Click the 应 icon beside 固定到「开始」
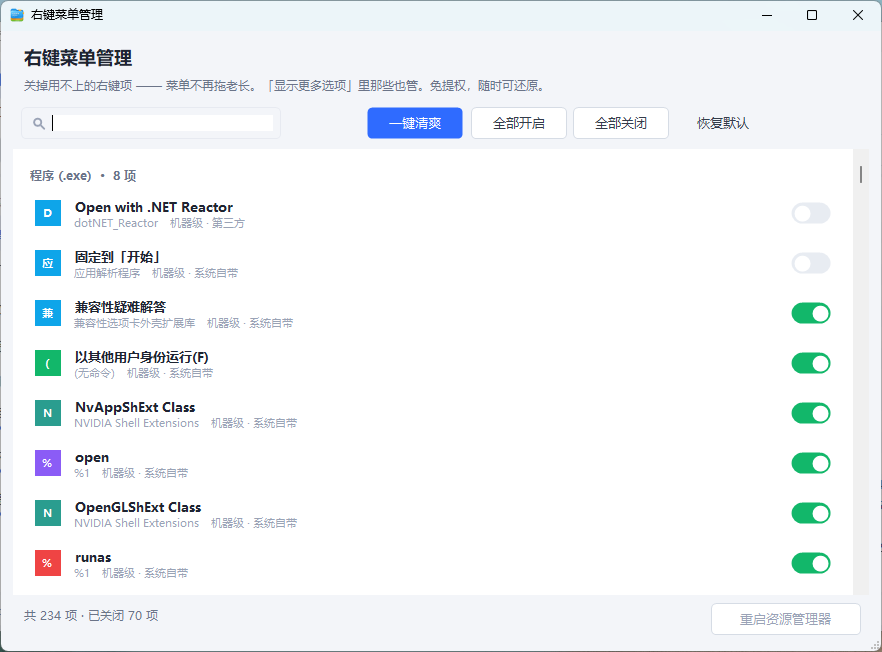This screenshot has height=652, width=882. pyautogui.click(x=48, y=263)
